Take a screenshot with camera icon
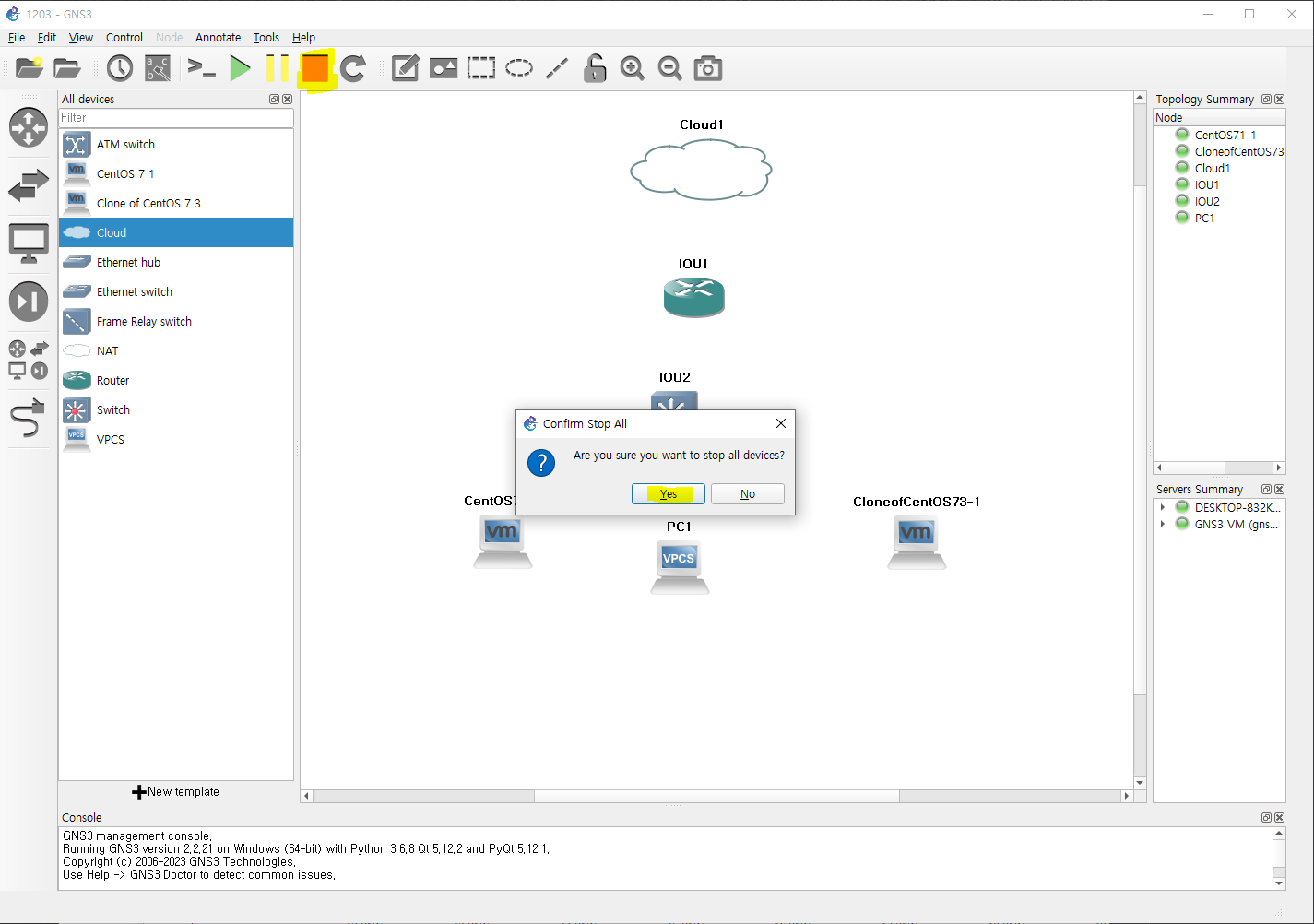The height and width of the screenshot is (924, 1314). point(708,68)
